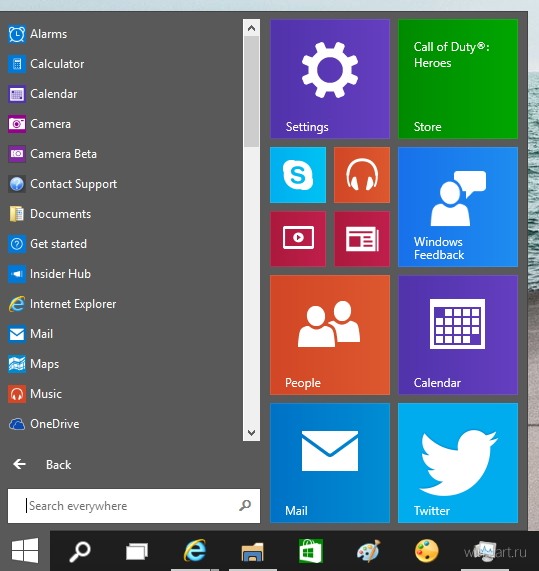This screenshot has height=571, width=539.
Task: Open the large blue Mail tile
Action: 330,463
